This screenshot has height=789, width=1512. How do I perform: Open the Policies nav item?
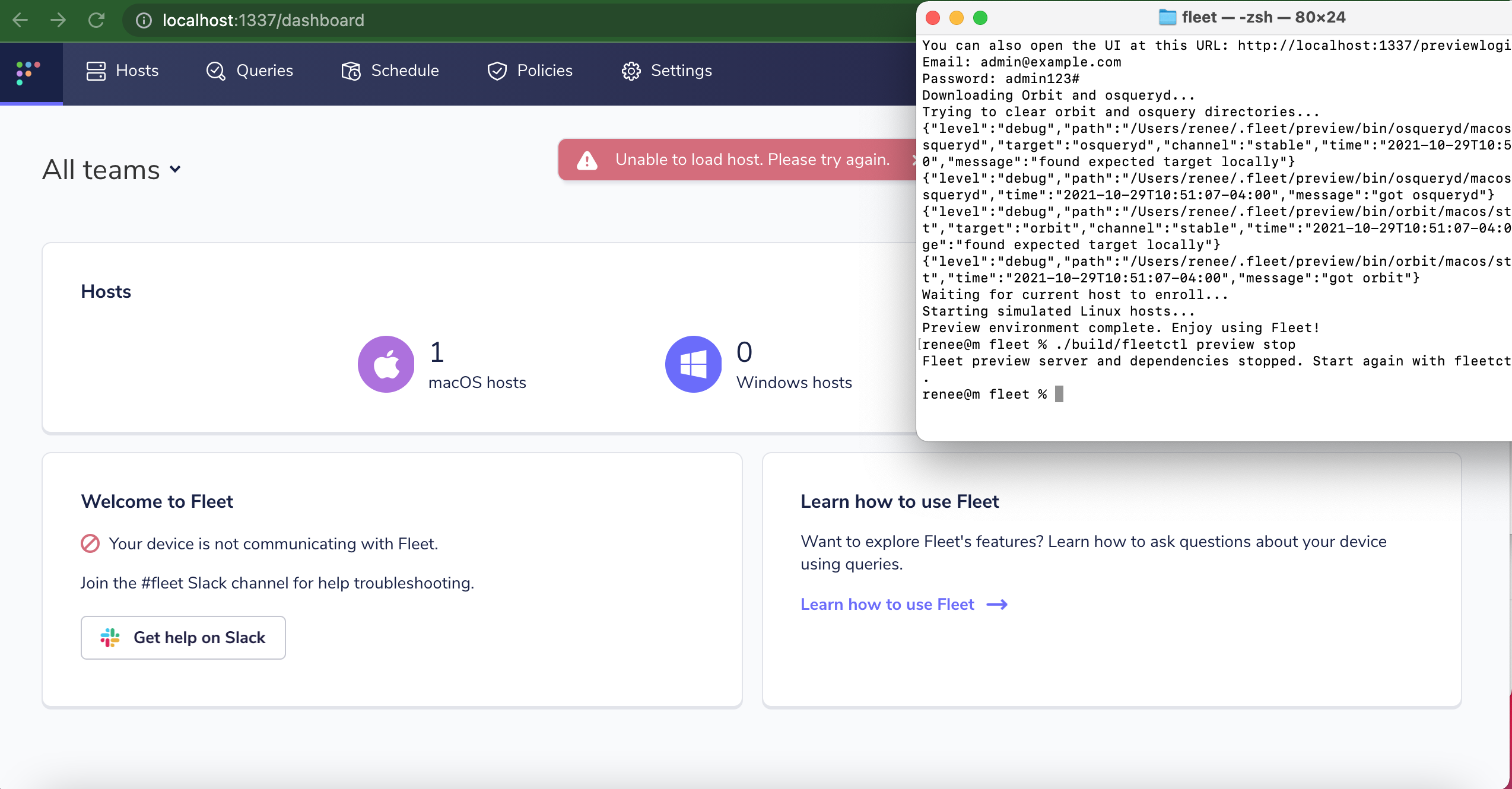529,71
